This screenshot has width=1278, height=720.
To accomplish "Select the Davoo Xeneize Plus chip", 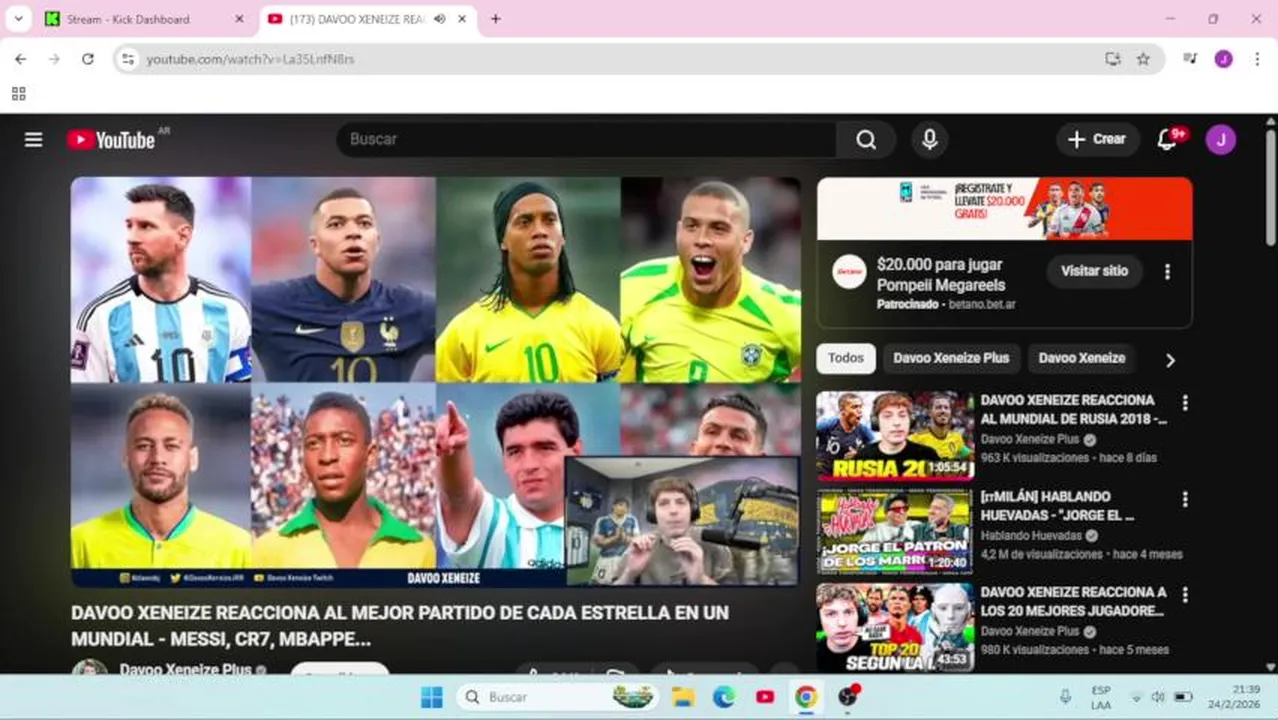I will click(x=951, y=358).
